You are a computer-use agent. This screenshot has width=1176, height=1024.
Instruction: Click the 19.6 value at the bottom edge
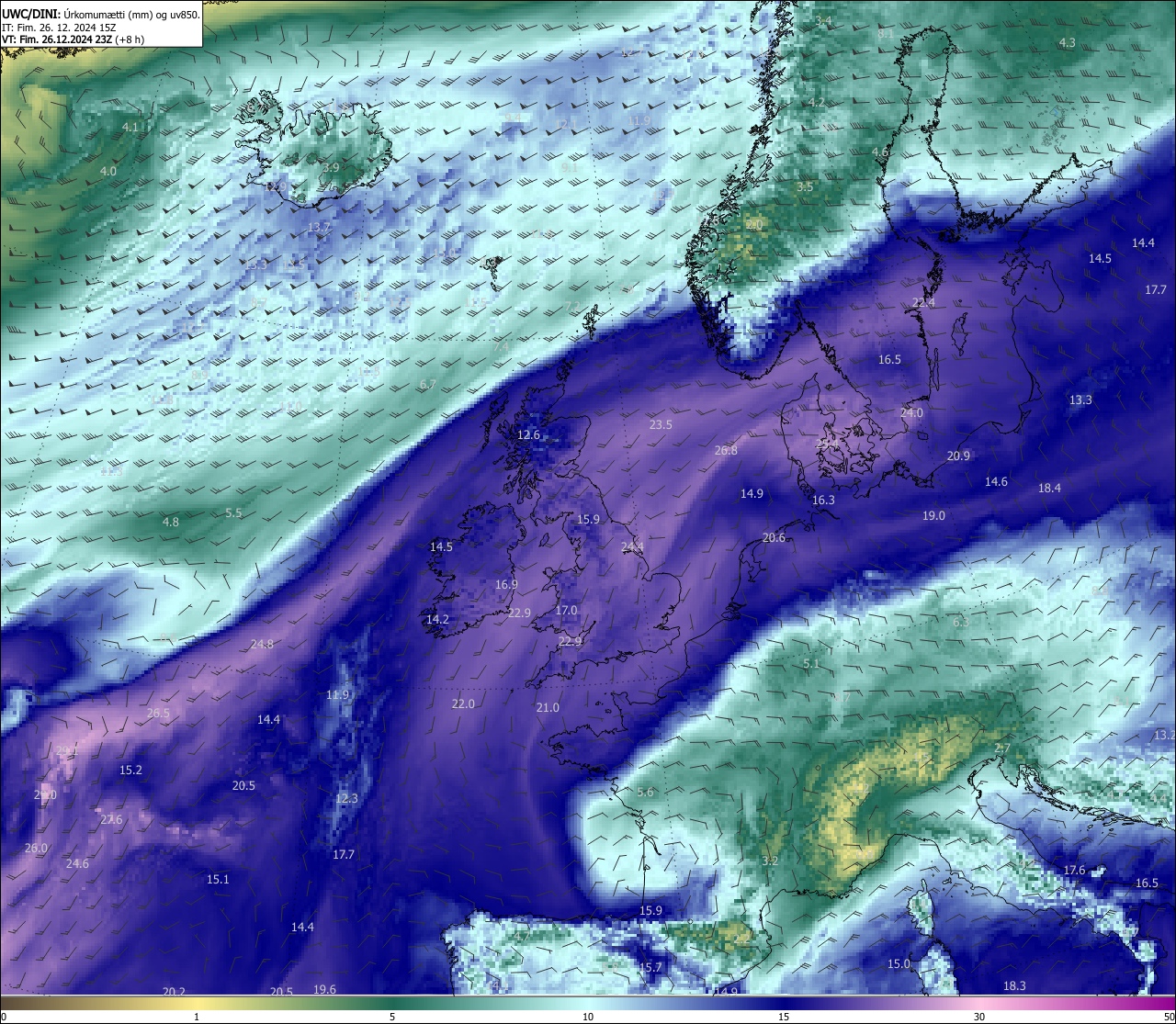tap(324, 989)
